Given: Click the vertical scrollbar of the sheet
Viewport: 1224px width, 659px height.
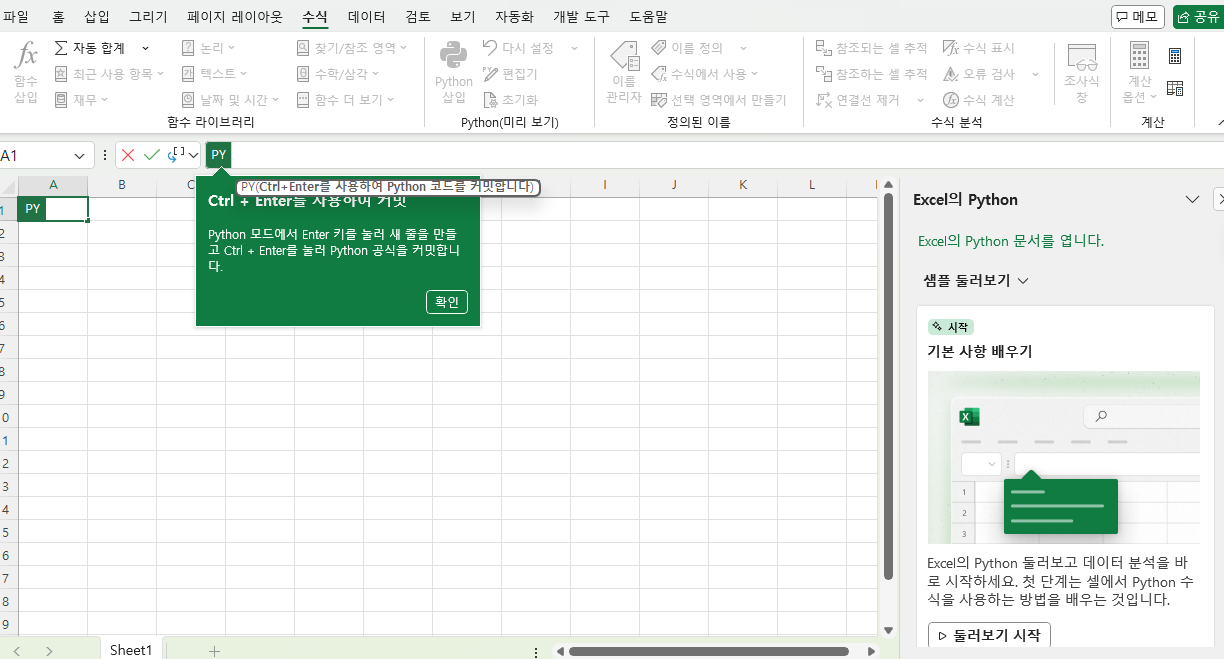Looking at the screenshot, I should tap(889, 386).
